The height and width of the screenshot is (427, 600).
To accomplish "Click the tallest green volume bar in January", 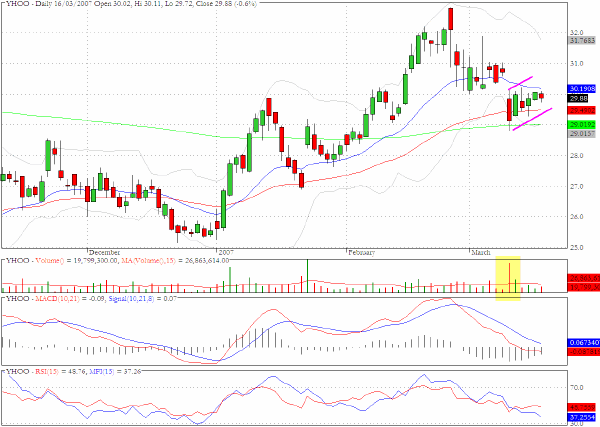I will (307, 276).
